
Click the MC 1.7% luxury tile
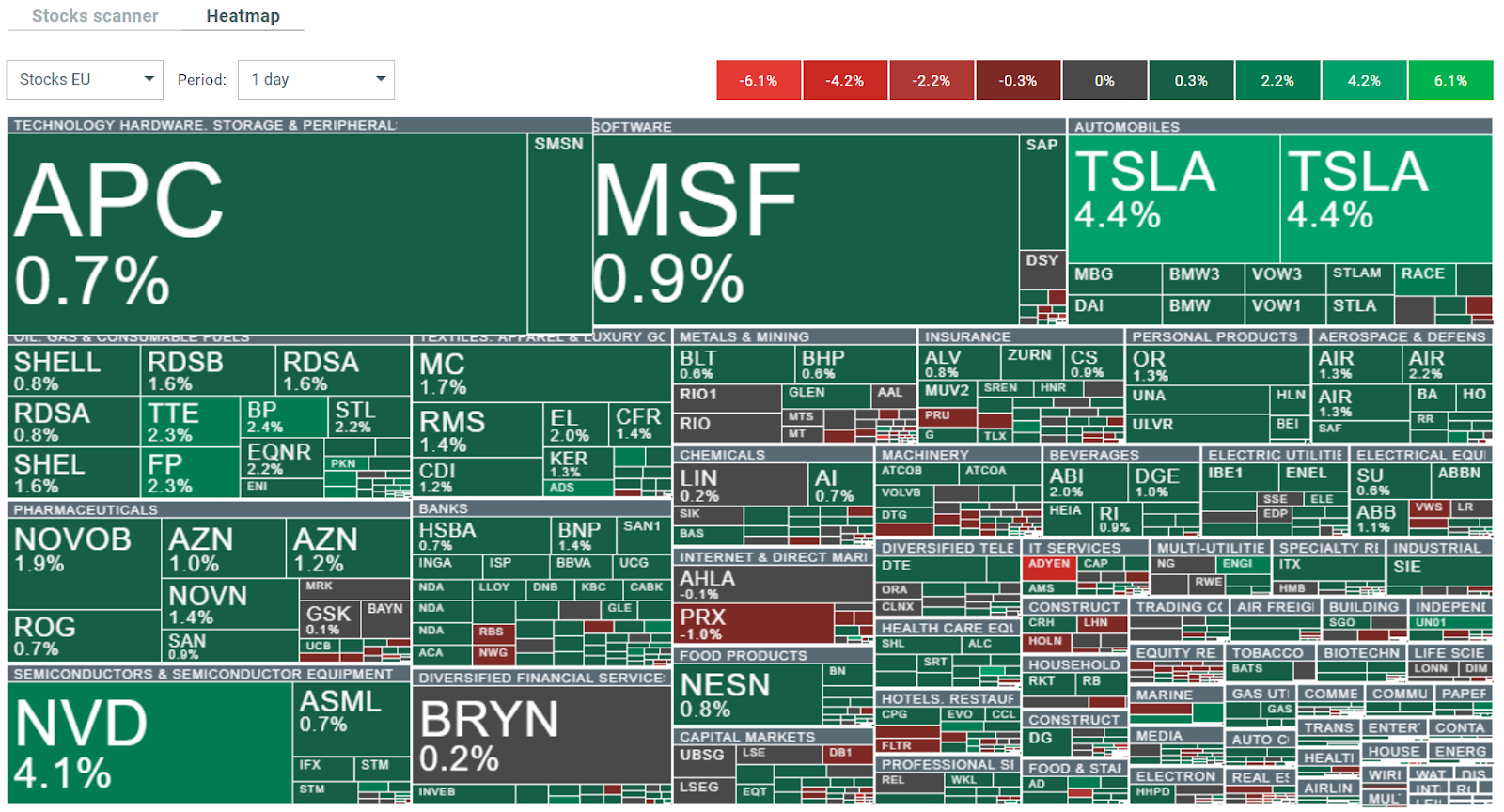(x=541, y=373)
